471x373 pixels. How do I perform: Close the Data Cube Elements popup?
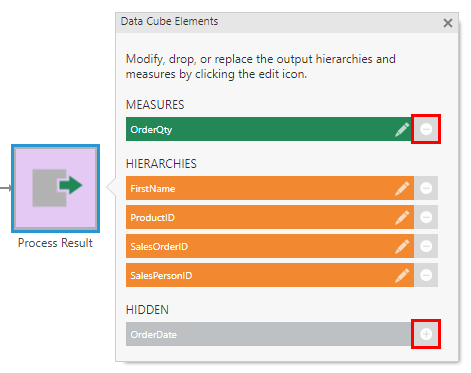pyautogui.click(x=448, y=23)
